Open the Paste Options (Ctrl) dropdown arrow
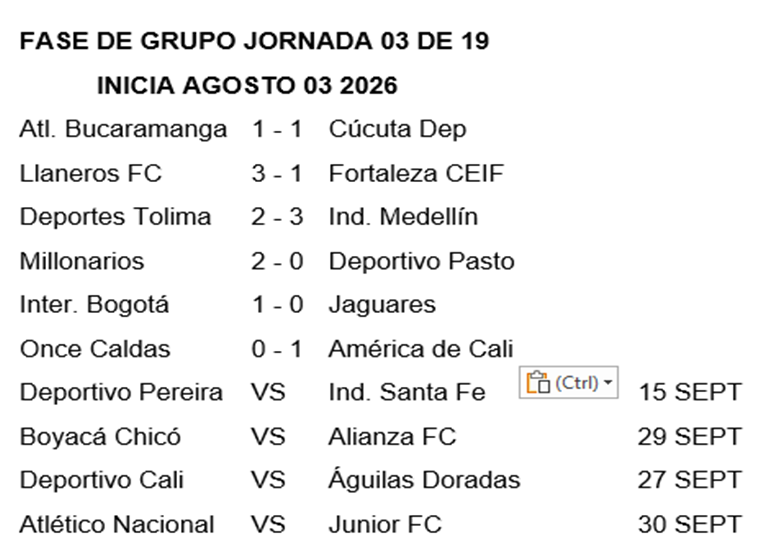 pyautogui.click(x=608, y=382)
